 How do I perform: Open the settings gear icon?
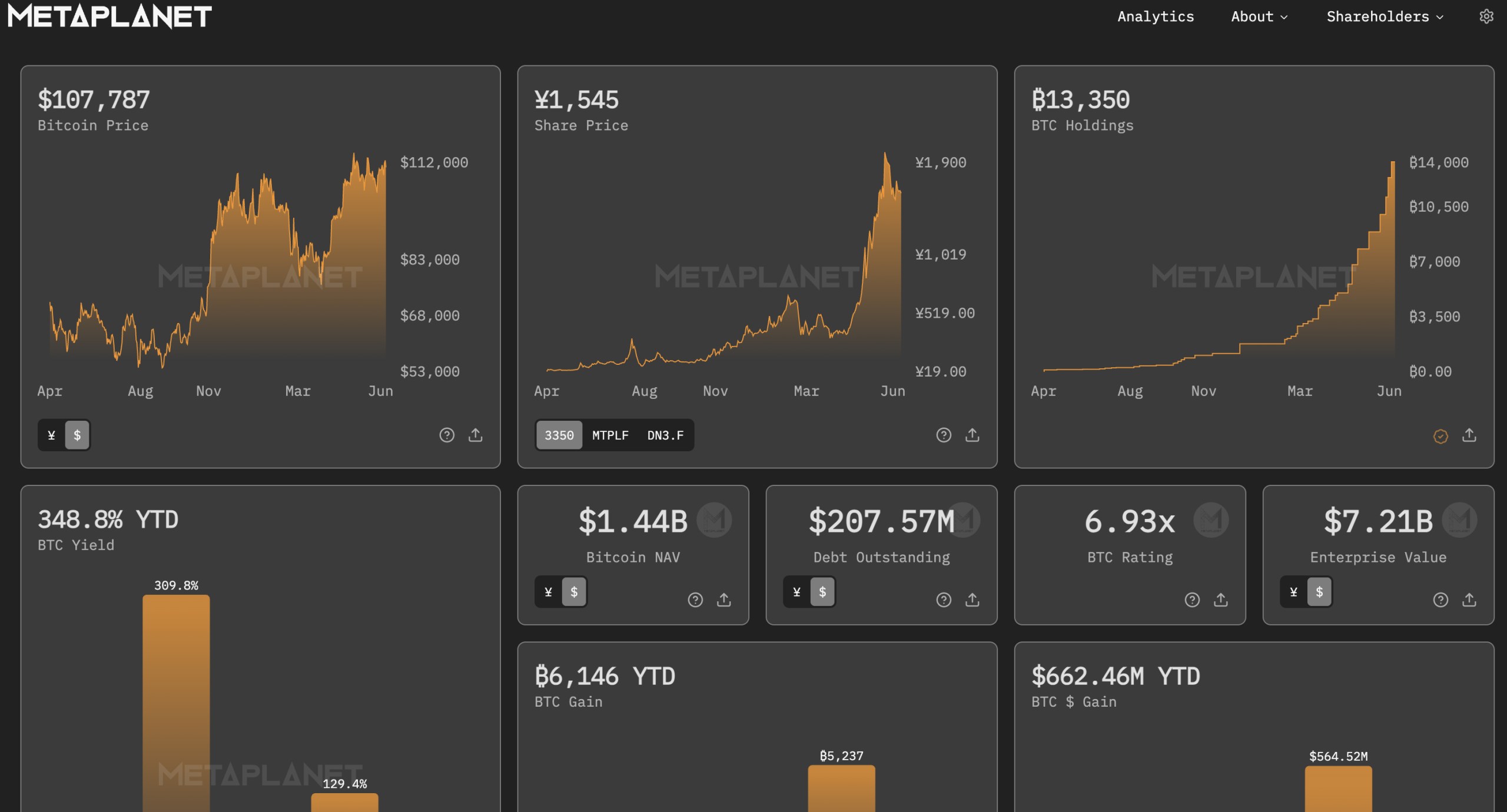tap(1486, 16)
